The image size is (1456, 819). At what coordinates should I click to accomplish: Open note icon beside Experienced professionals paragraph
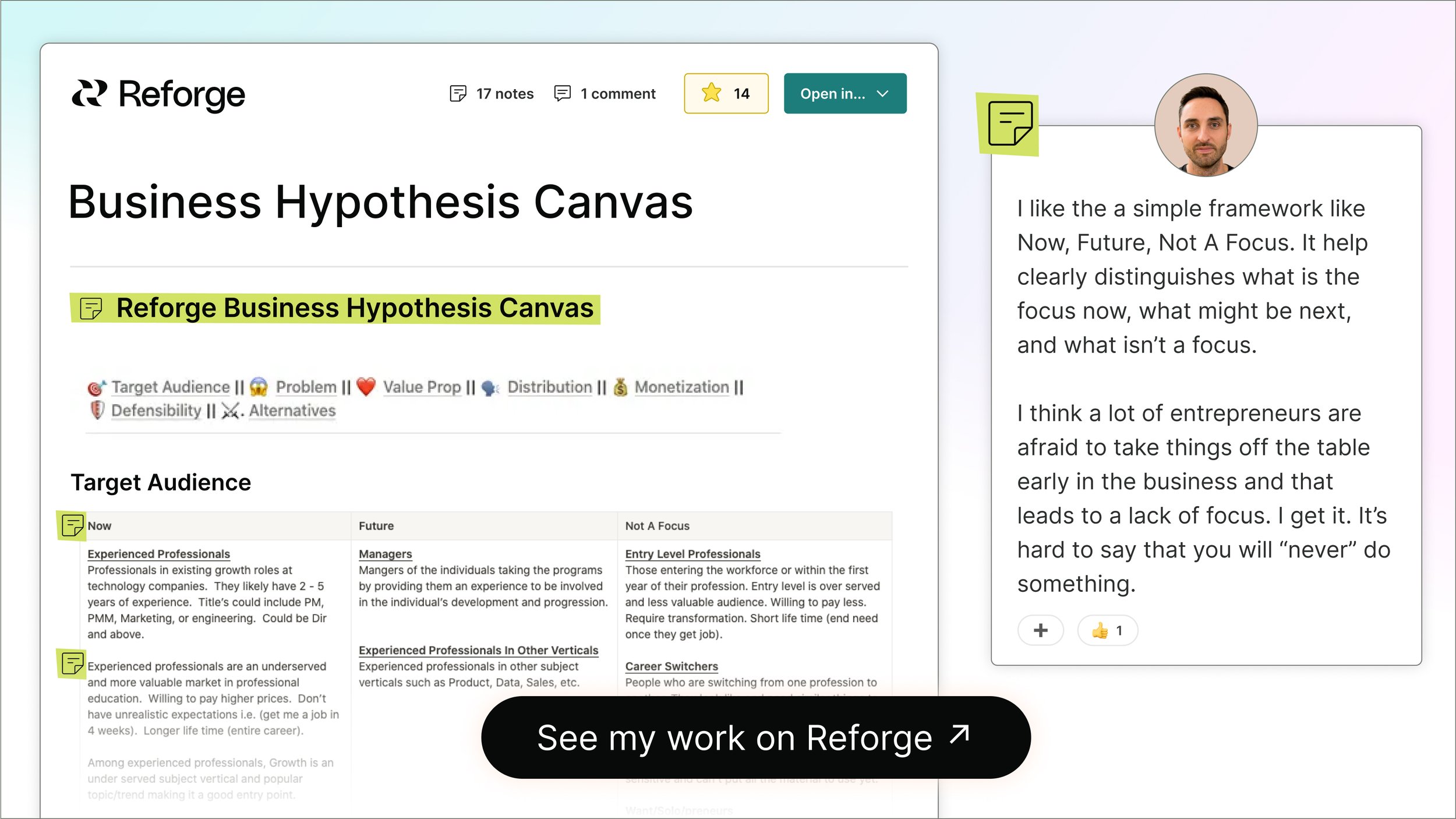(72, 663)
